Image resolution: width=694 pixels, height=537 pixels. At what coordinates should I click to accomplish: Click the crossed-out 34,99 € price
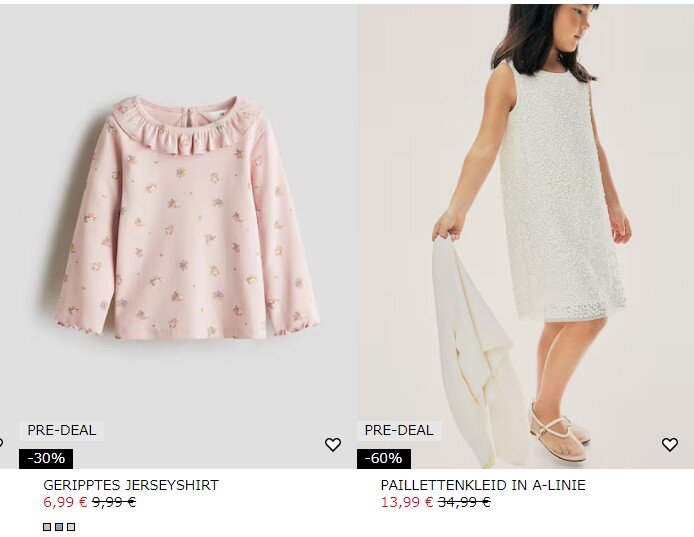(x=464, y=502)
